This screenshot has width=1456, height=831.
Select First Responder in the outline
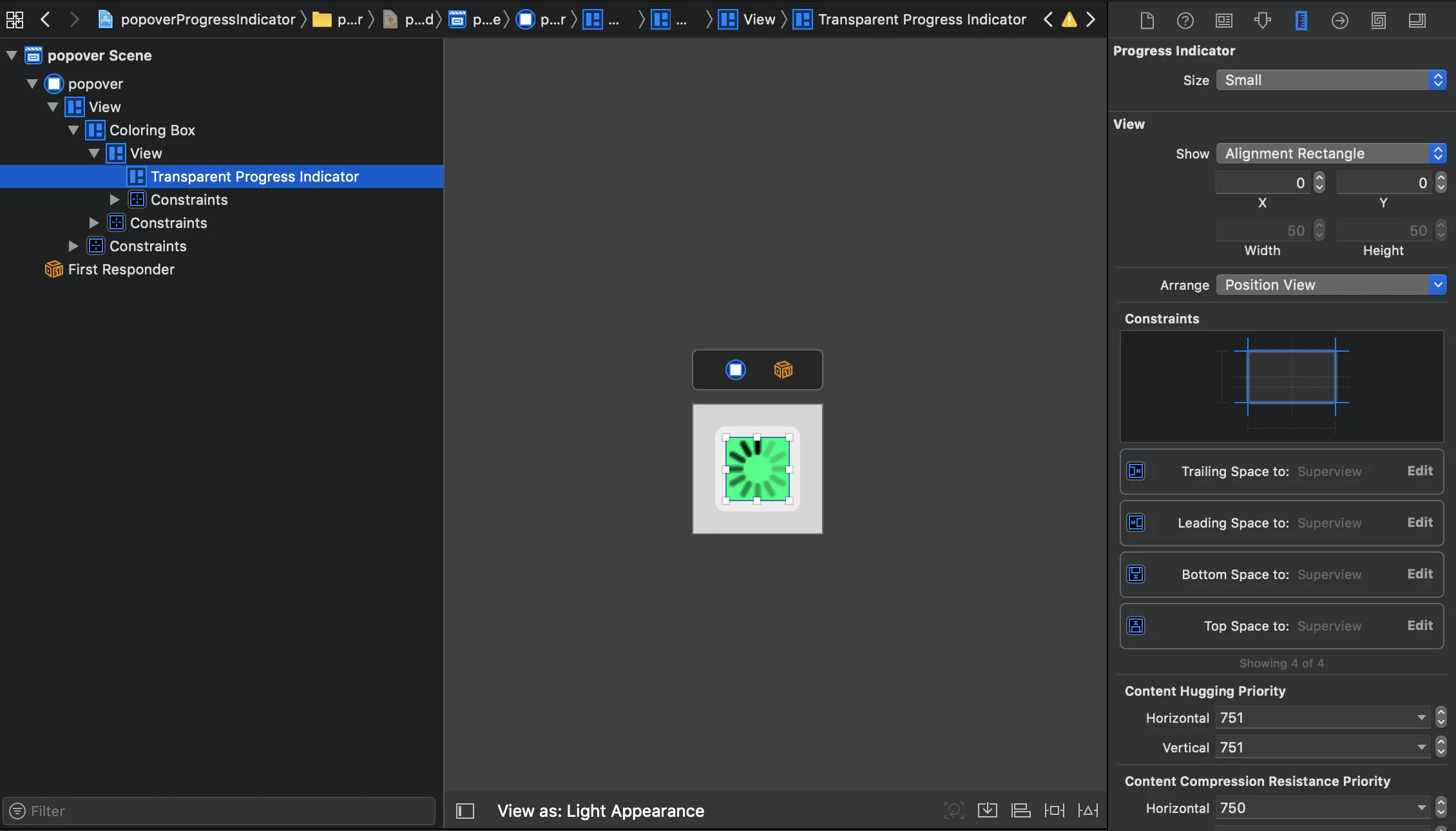coord(121,269)
